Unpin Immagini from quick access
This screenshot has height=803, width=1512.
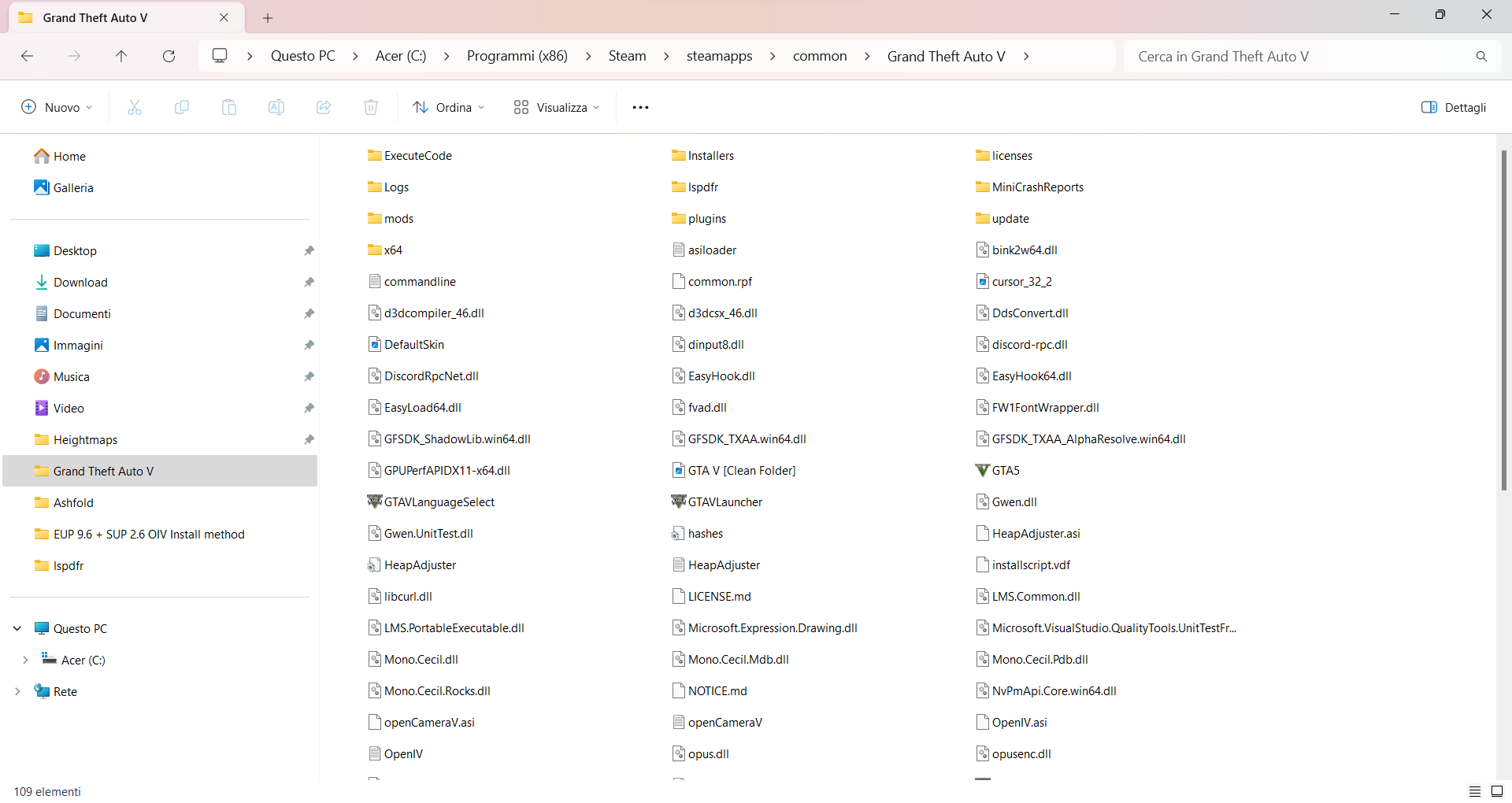tap(309, 346)
